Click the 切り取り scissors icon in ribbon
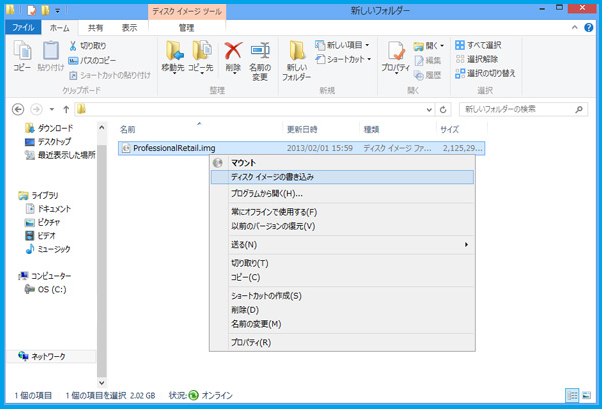 click(x=73, y=46)
